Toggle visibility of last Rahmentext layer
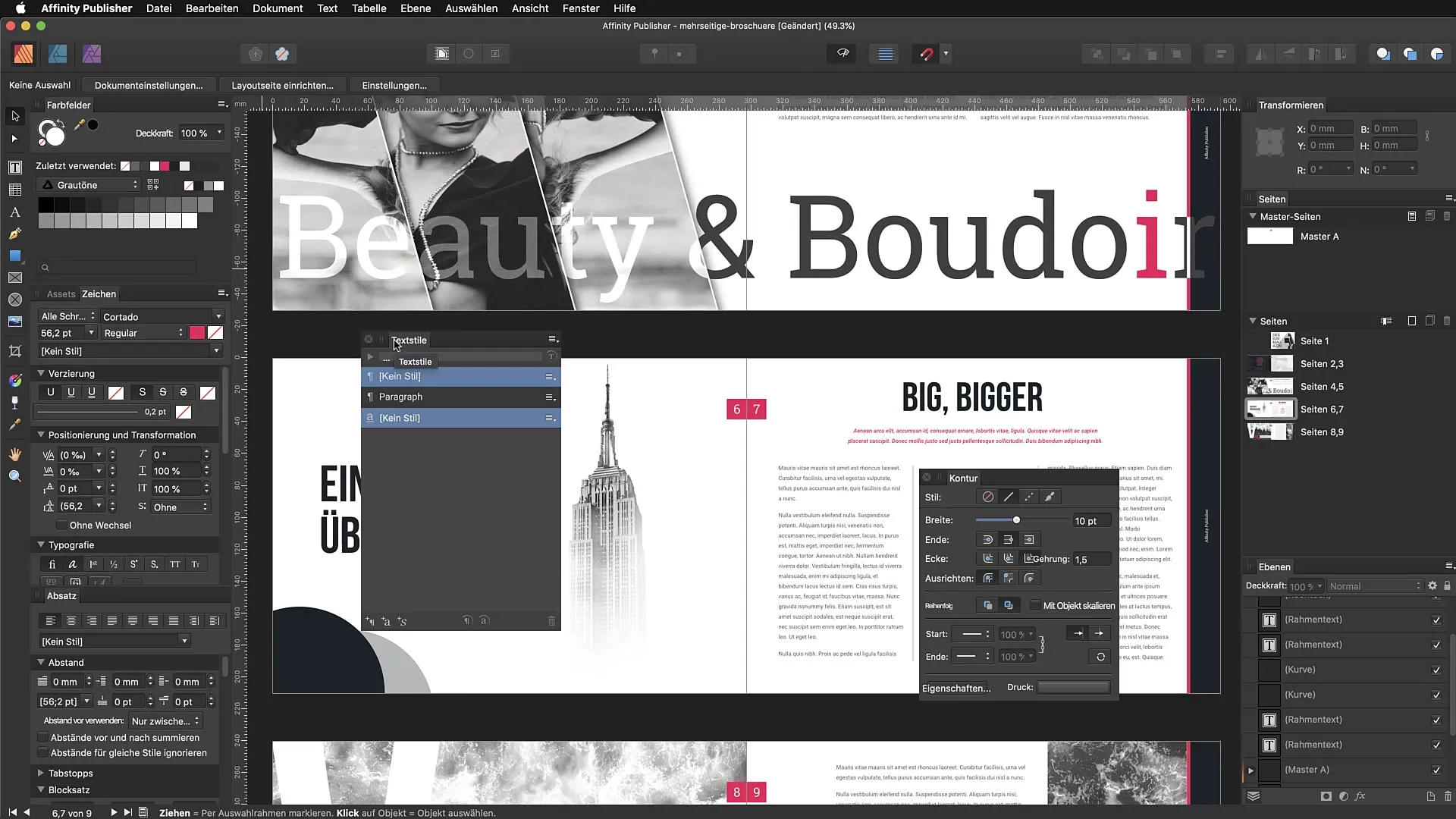The image size is (1456, 819). 1436,745
